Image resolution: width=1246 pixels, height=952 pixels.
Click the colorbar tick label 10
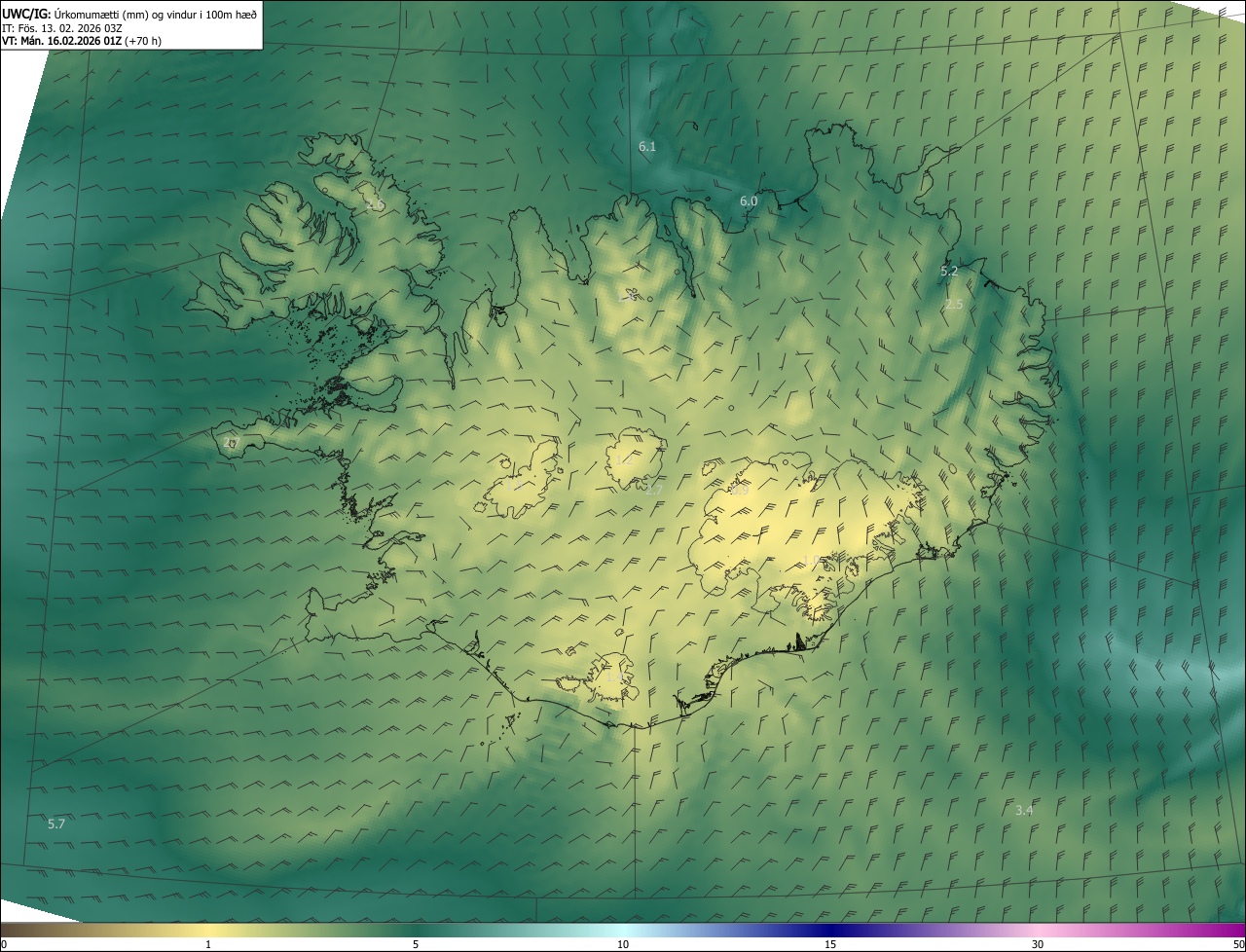point(623,945)
